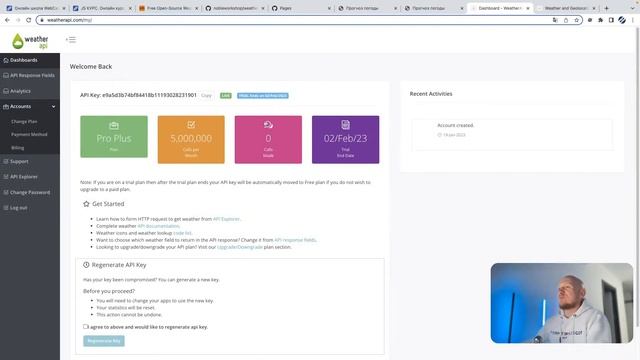This screenshot has width=640, height=360.
Task: Open API Response Fields sidebar item
Action: pyautogui.click(x=30, y=76)
